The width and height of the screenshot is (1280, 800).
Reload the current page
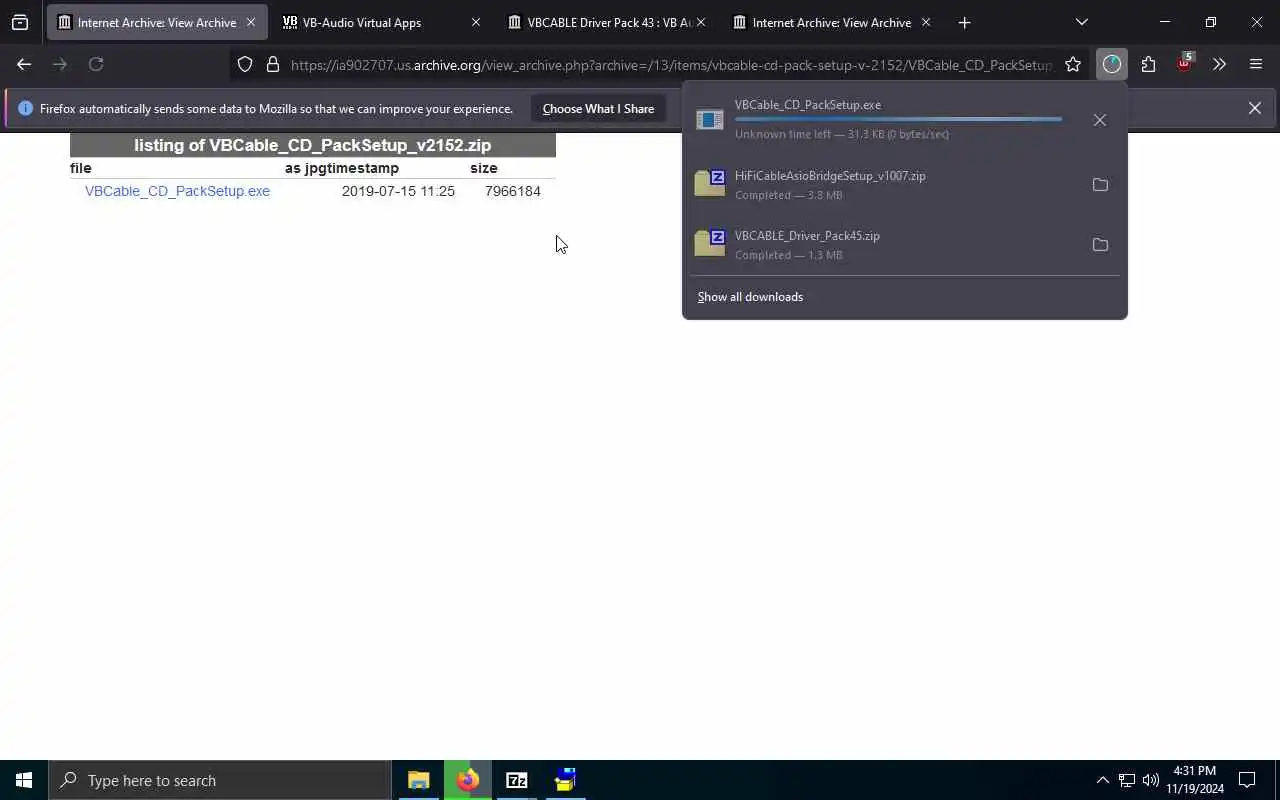tap(96, 64)
